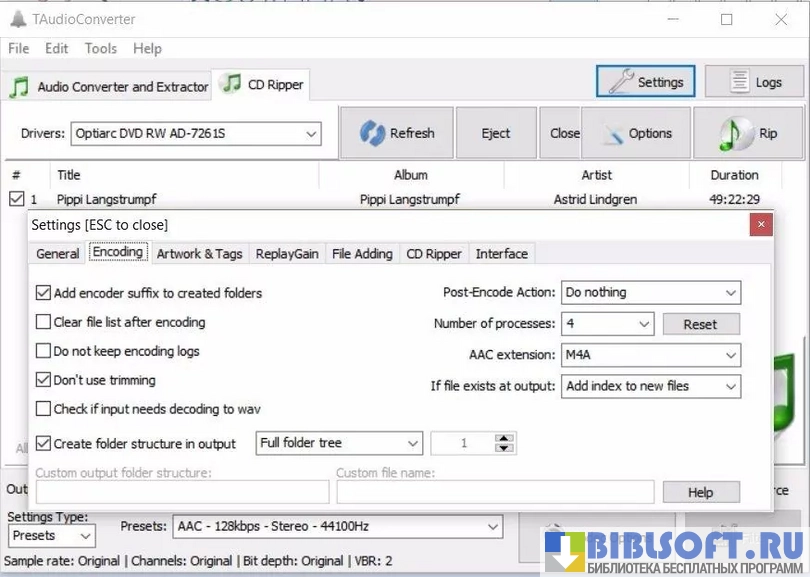810x577 pixels.
Task: Open Settings with the wrench icon
Action: [622, 82]
